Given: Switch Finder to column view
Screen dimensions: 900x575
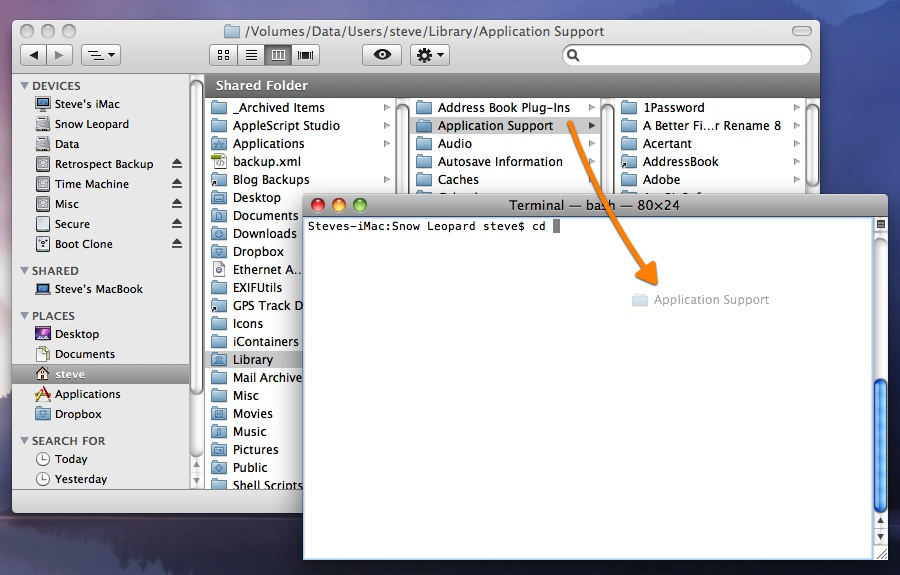Looking at the screenshot, I should coord(278,55).
